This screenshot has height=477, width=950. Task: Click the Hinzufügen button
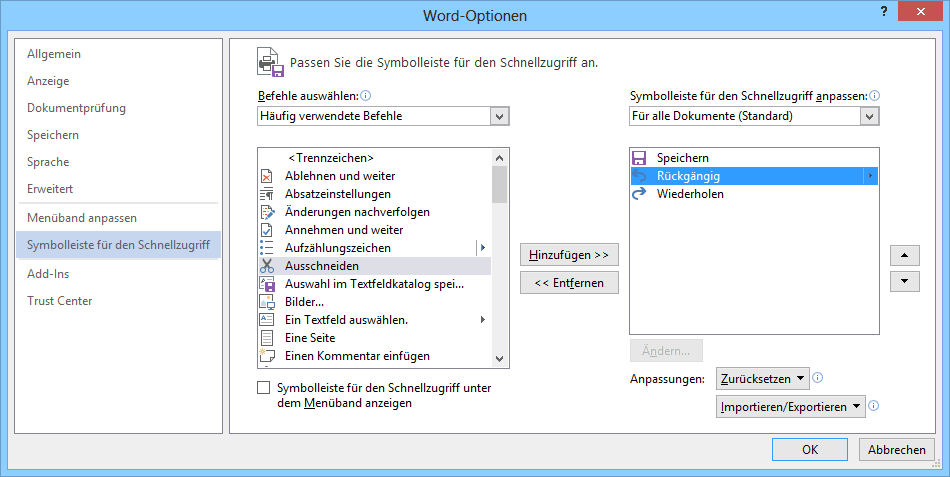[x=570, y=255]
